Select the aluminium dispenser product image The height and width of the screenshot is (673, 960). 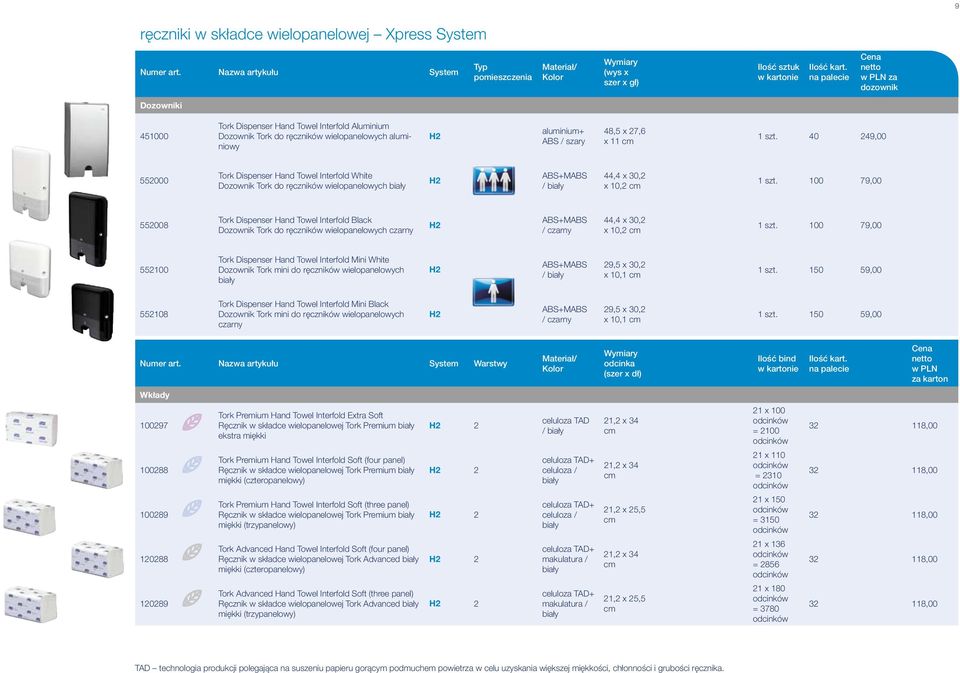(86, 140)
